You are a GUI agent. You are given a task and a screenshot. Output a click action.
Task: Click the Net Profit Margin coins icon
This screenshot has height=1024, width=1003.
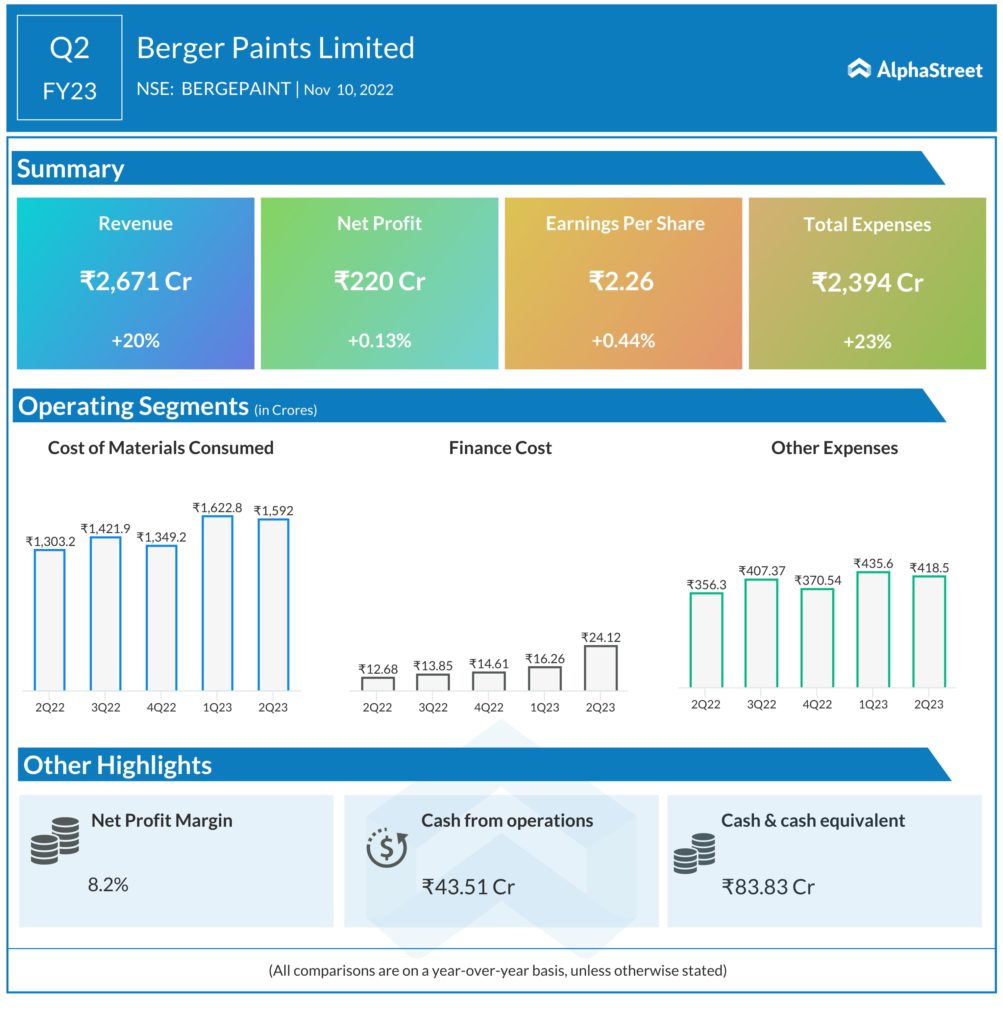click(x=54, y=841)
